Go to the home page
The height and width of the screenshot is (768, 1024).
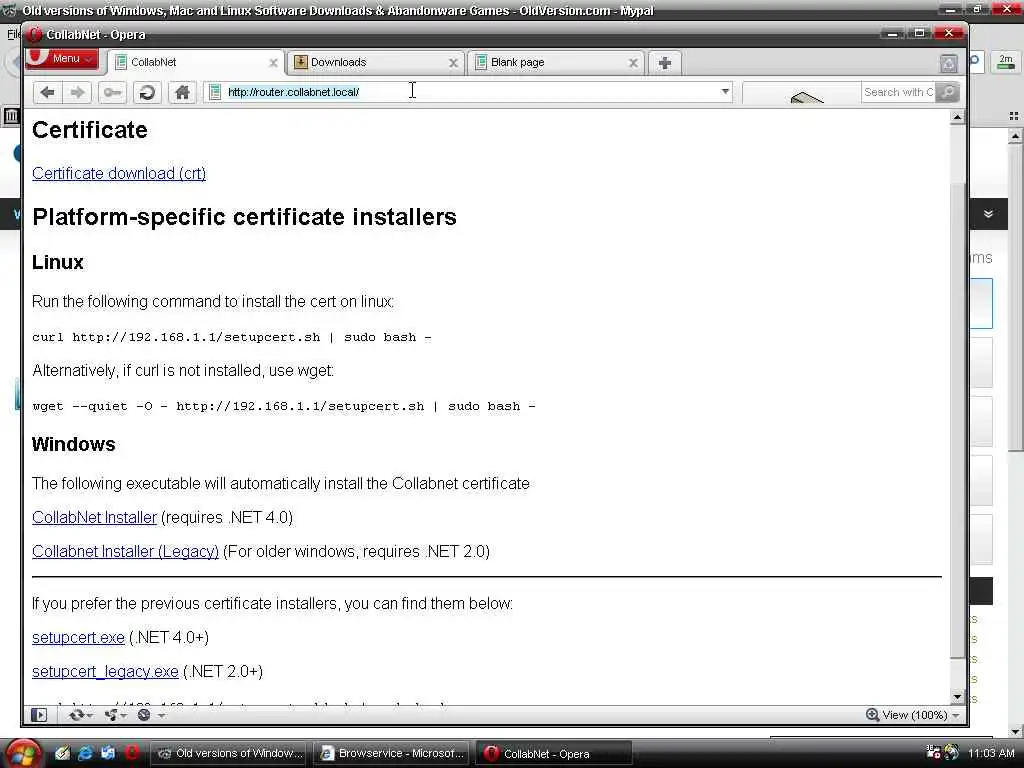coord(182,92)
